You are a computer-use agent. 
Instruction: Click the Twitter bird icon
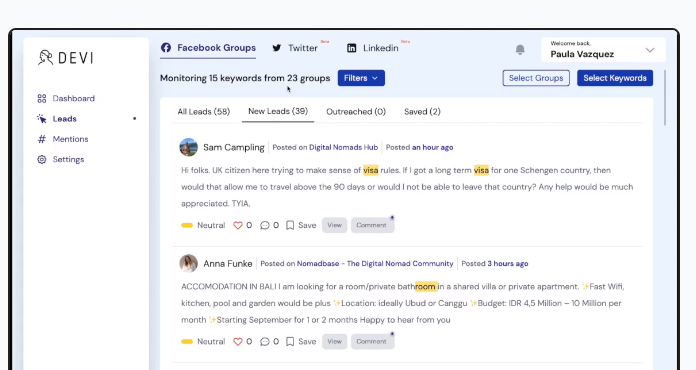coord(277,48)
